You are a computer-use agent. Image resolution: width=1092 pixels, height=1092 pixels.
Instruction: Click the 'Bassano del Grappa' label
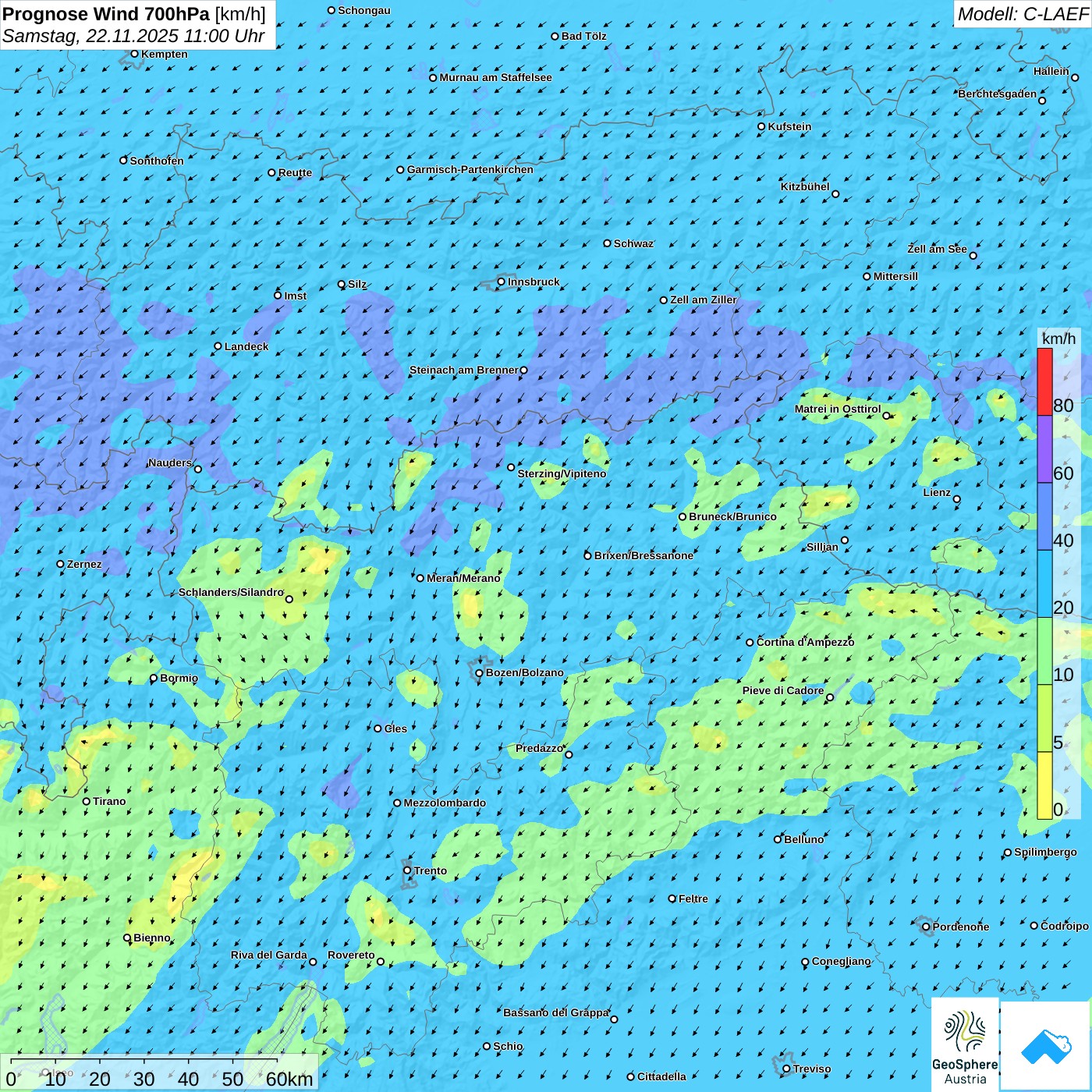[x=555, y=1012]
